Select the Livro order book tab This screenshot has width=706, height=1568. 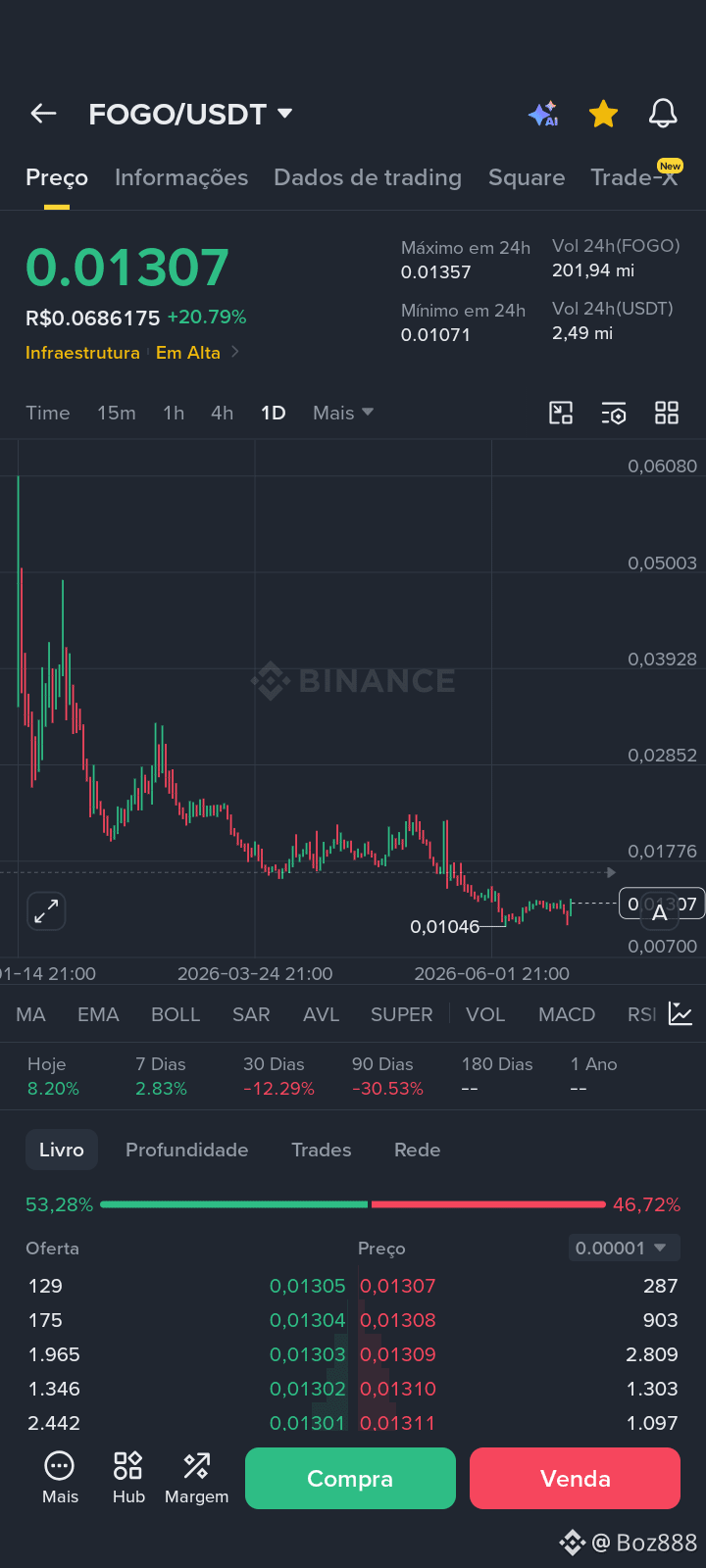(62, 1150)
